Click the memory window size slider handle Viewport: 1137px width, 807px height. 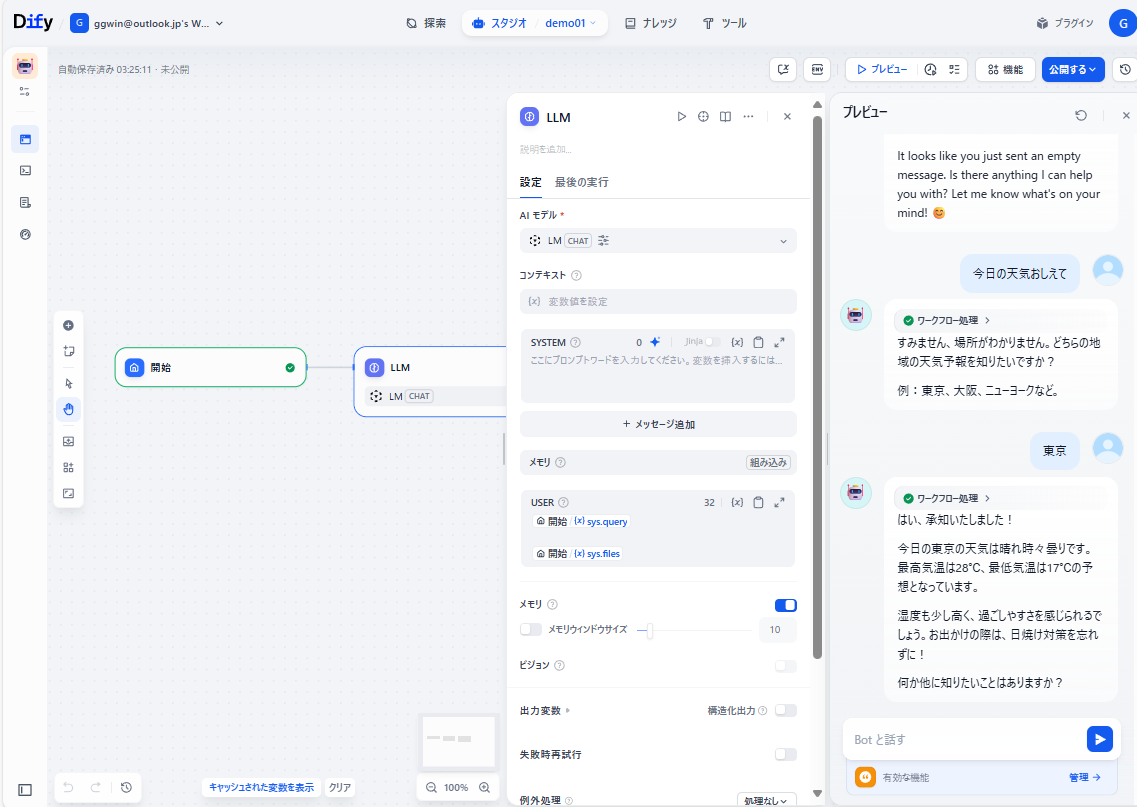650,630
